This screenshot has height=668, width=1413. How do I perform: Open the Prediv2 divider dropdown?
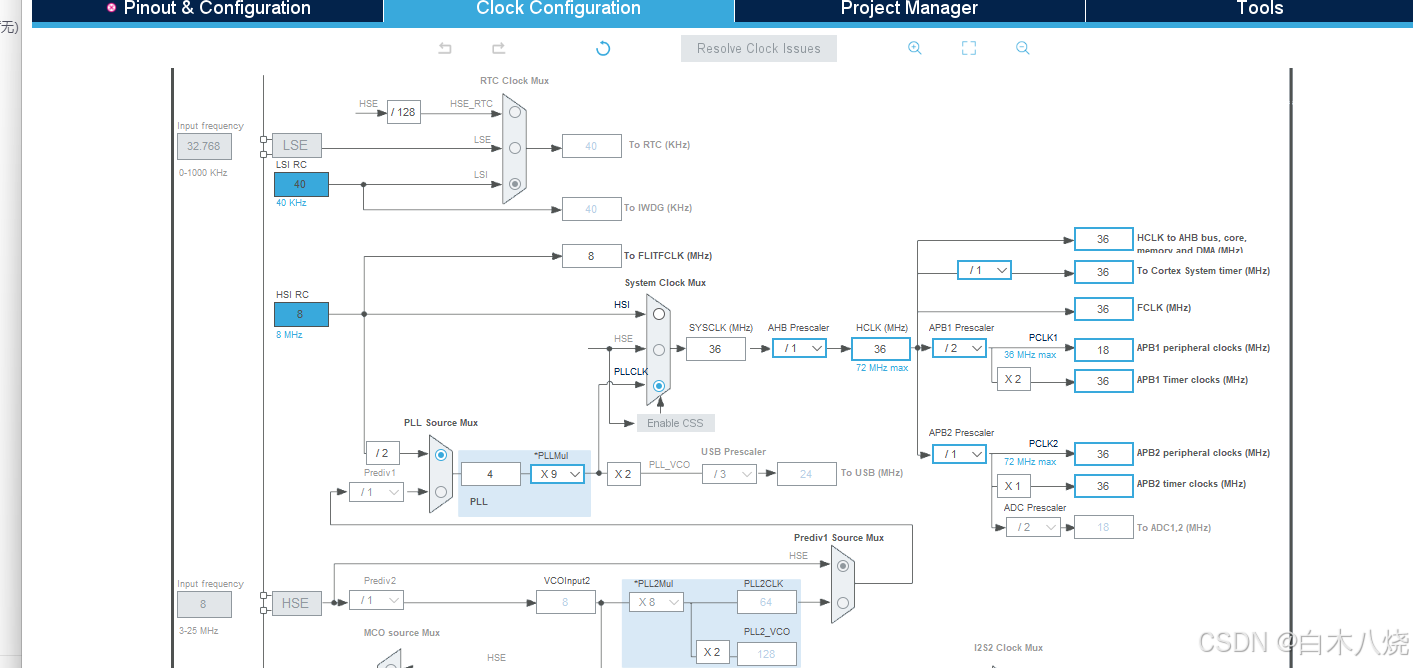[376, 600]
